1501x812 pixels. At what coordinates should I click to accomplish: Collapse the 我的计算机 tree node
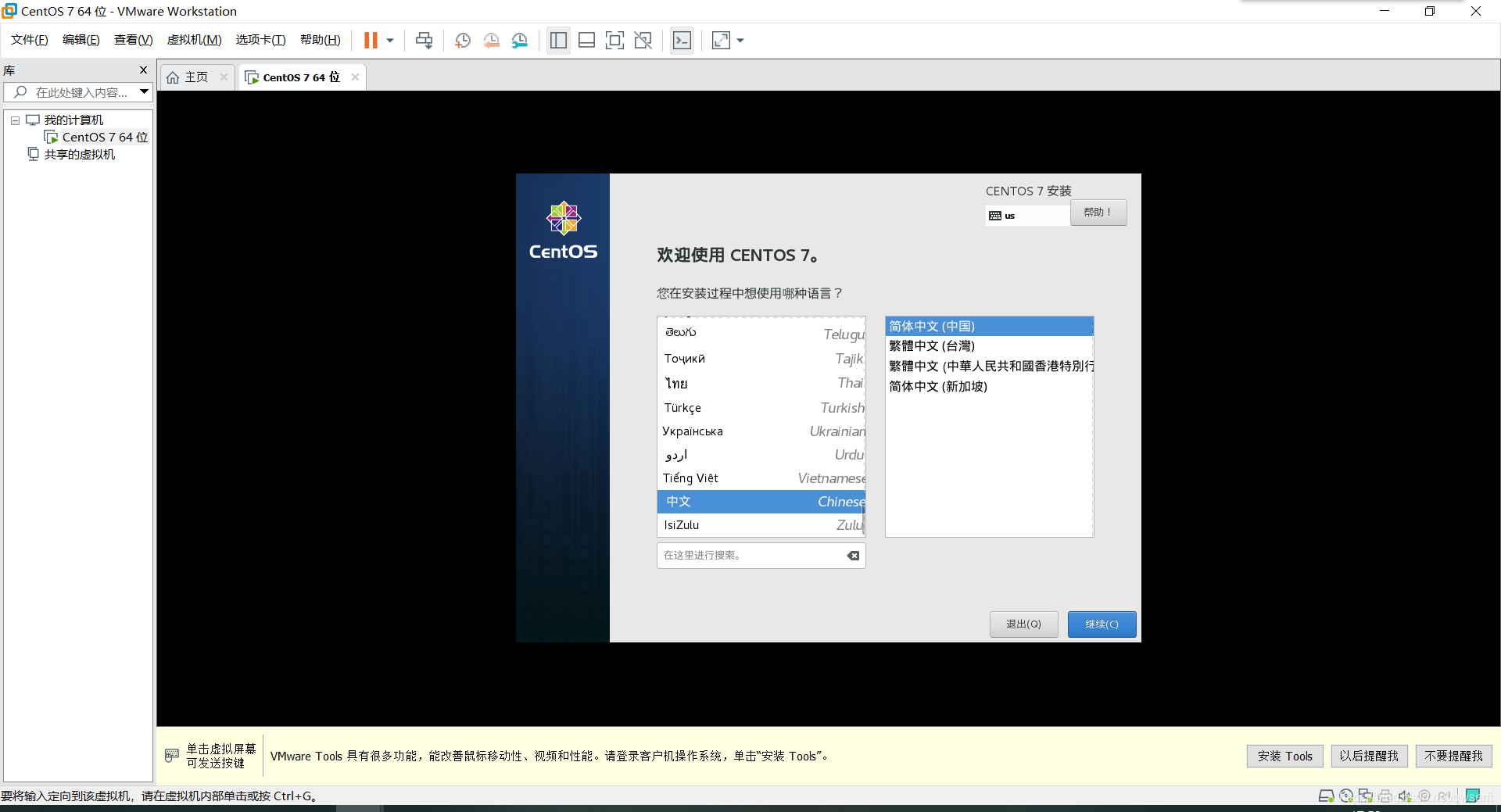tap(15, 120)
